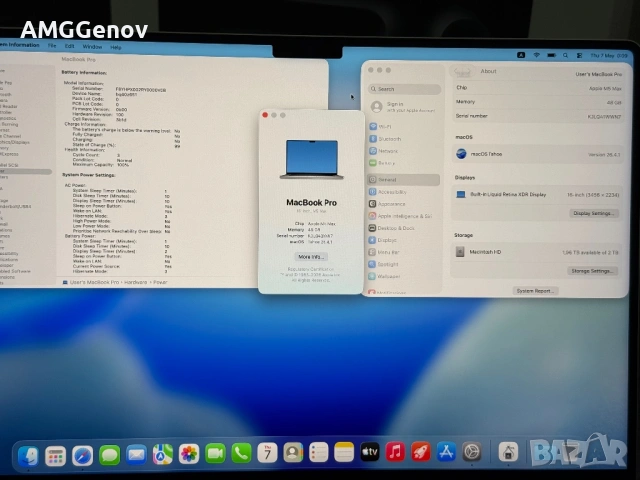
Task: Open the Edit menu
Action: tap(69, 46)
